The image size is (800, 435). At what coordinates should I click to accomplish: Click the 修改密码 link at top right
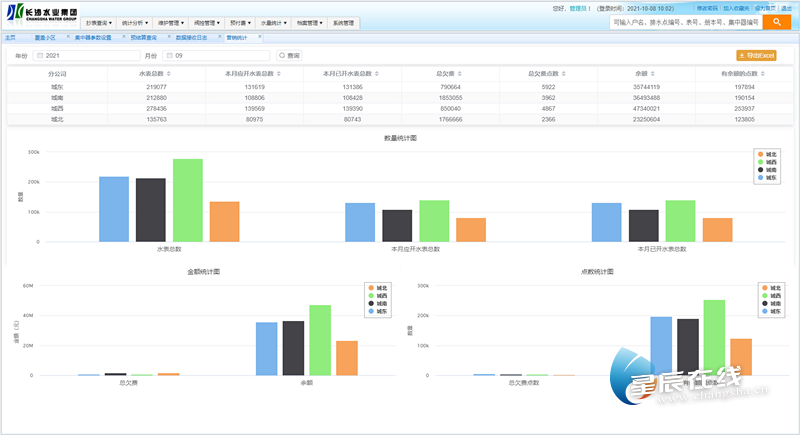pyautogui.click(x=706, y=8)
